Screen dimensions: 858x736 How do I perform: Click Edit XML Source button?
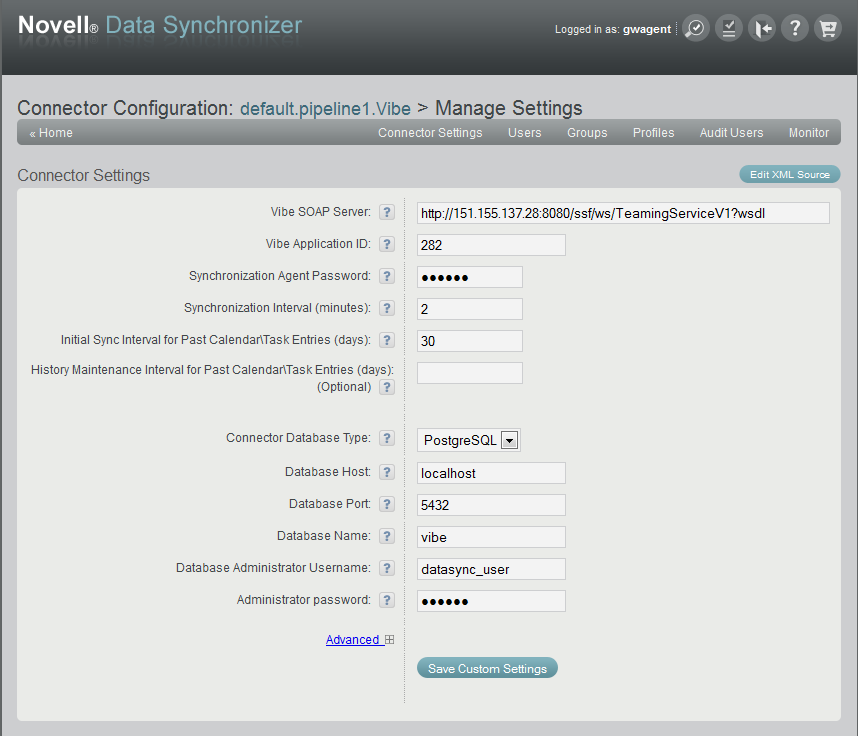coord(790,175)
